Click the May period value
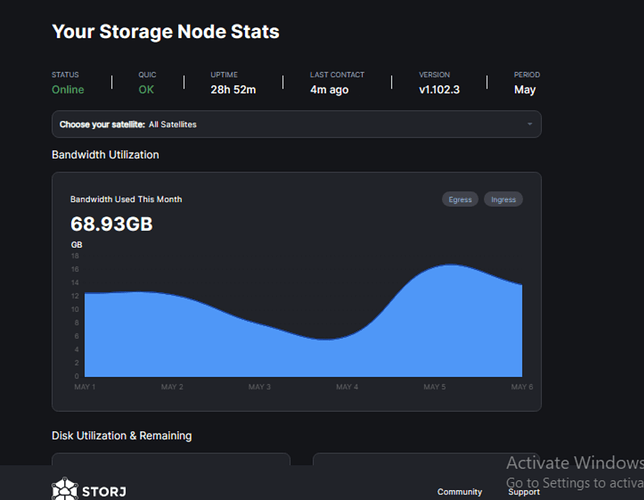The width and height of the screenshot is (644, 500). [x=525, y=90]
